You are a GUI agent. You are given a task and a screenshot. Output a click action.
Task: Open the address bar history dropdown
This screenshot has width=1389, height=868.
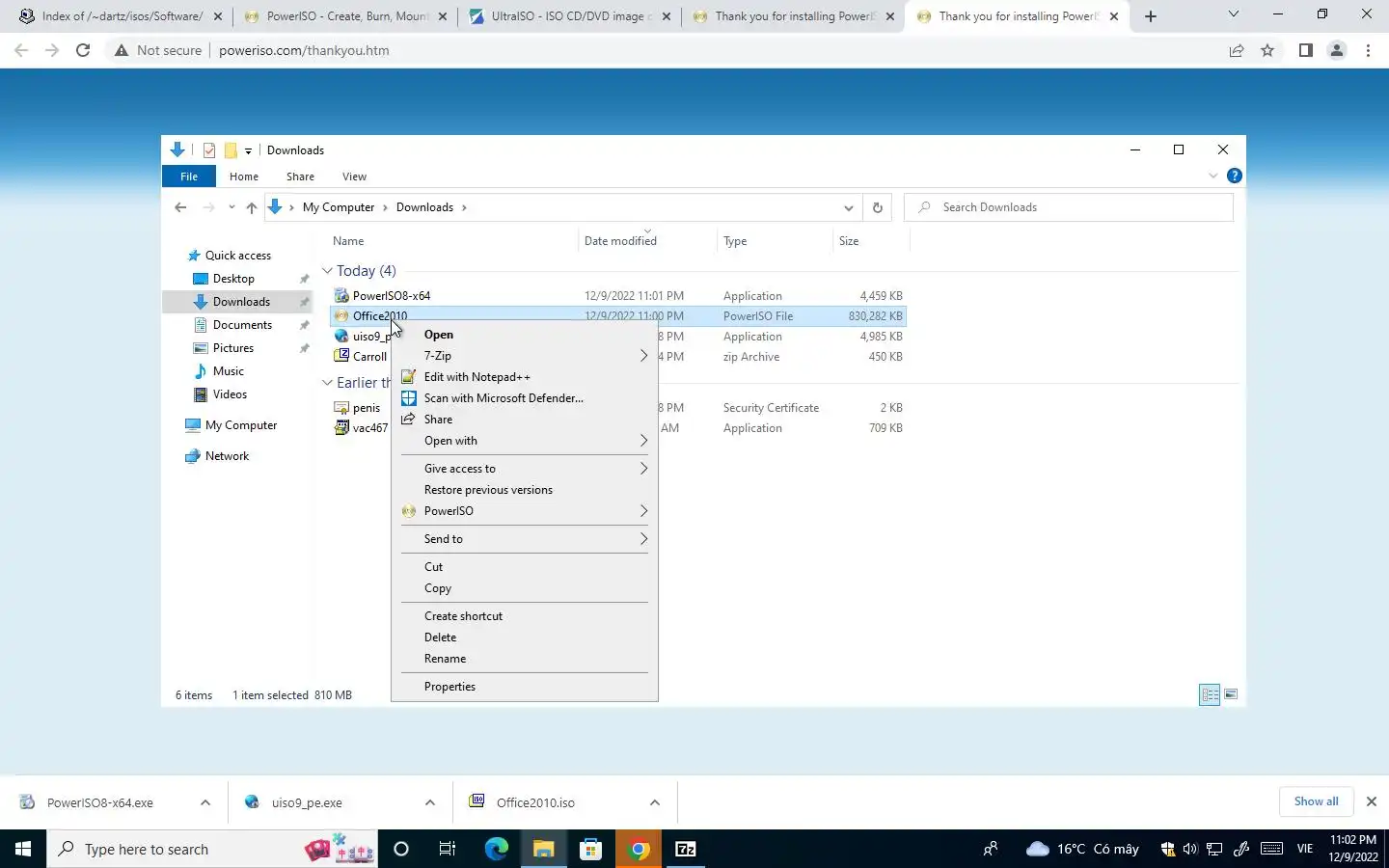[848, 207]
